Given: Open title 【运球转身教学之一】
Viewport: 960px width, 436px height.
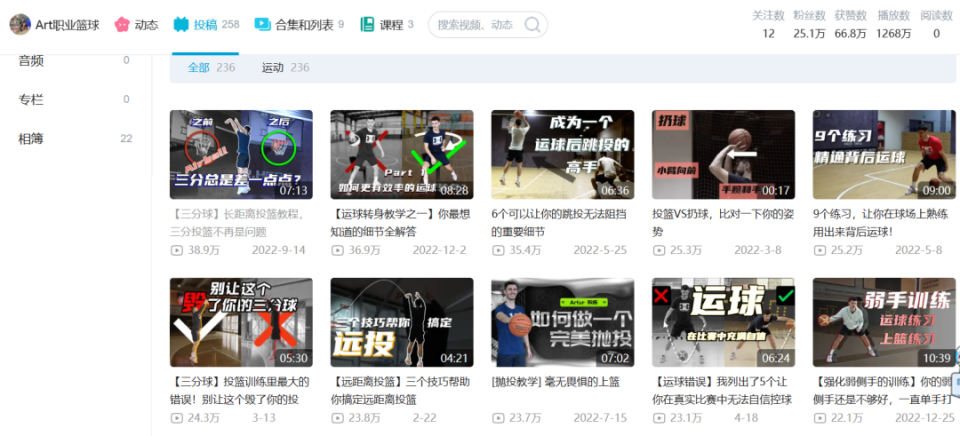Looking at the screenshot, I should (401, 224).
